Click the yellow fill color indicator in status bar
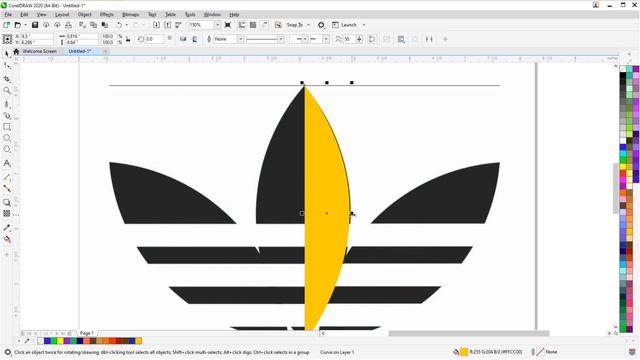This screenshot has height=360, width=640. [x=464, y=352]
